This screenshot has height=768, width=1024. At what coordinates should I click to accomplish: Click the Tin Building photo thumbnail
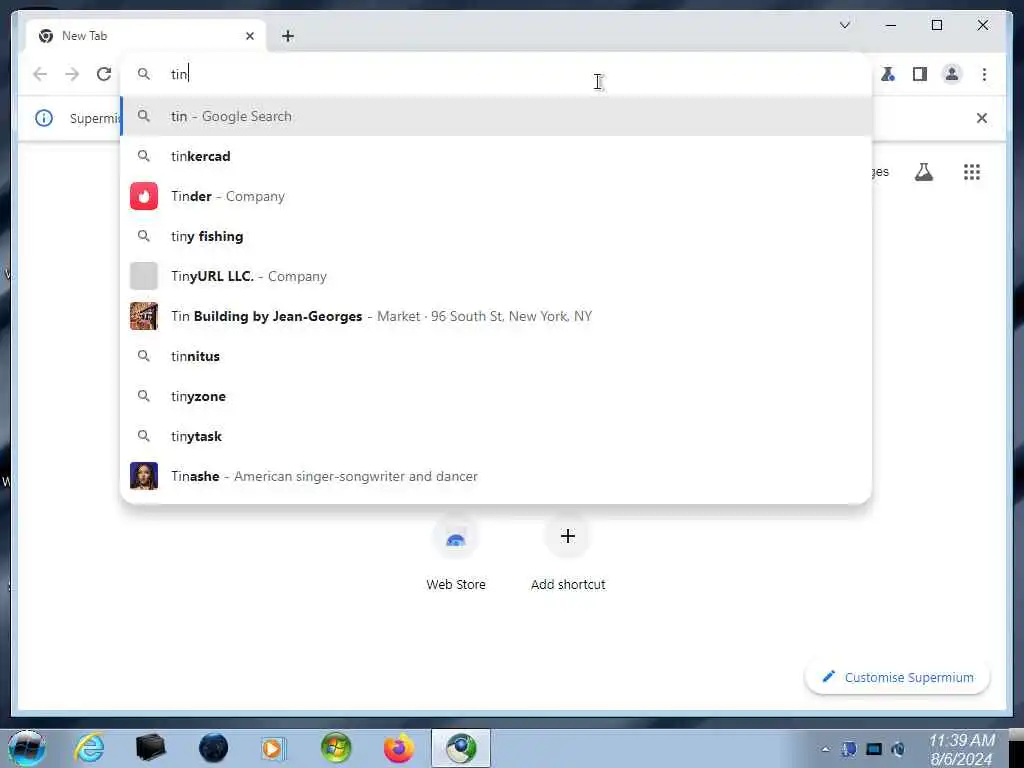(144, 316)
